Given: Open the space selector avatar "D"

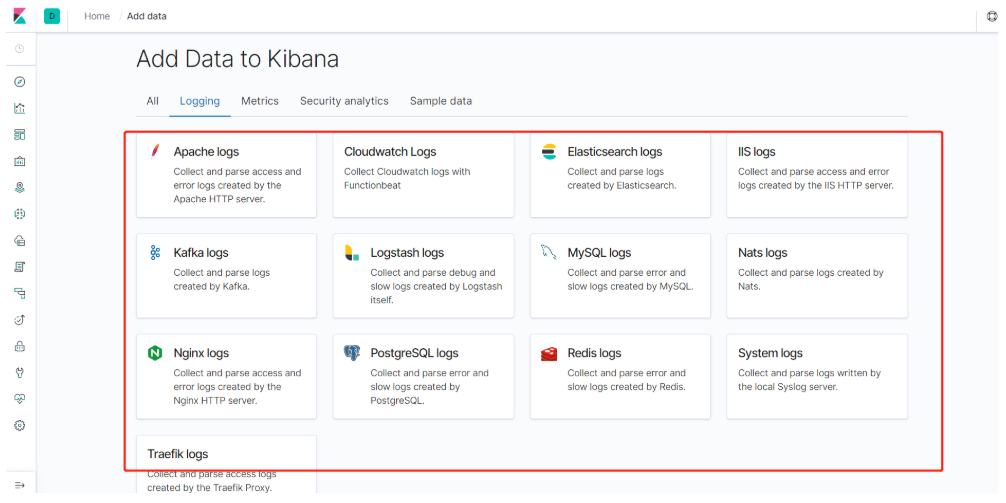Looking at the screenshot, I should pos(52,16).
